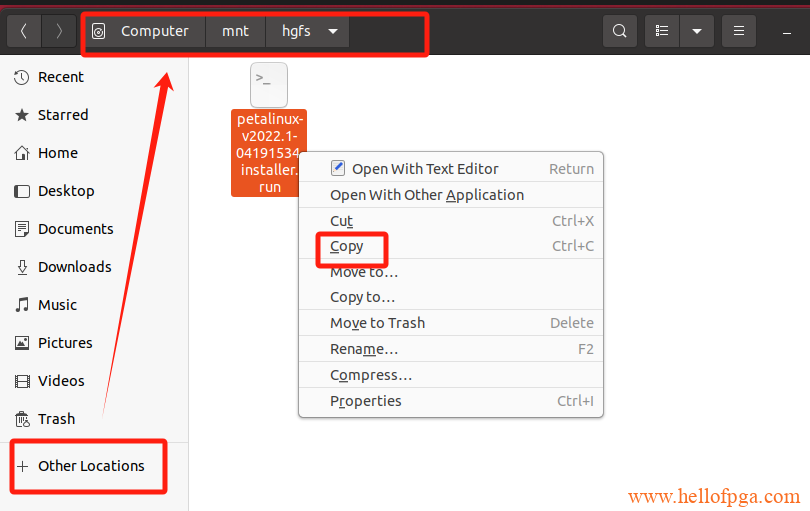Choose Copy to… in context menu
Viewport: 810px width, 511px height.
click(451, 297)
